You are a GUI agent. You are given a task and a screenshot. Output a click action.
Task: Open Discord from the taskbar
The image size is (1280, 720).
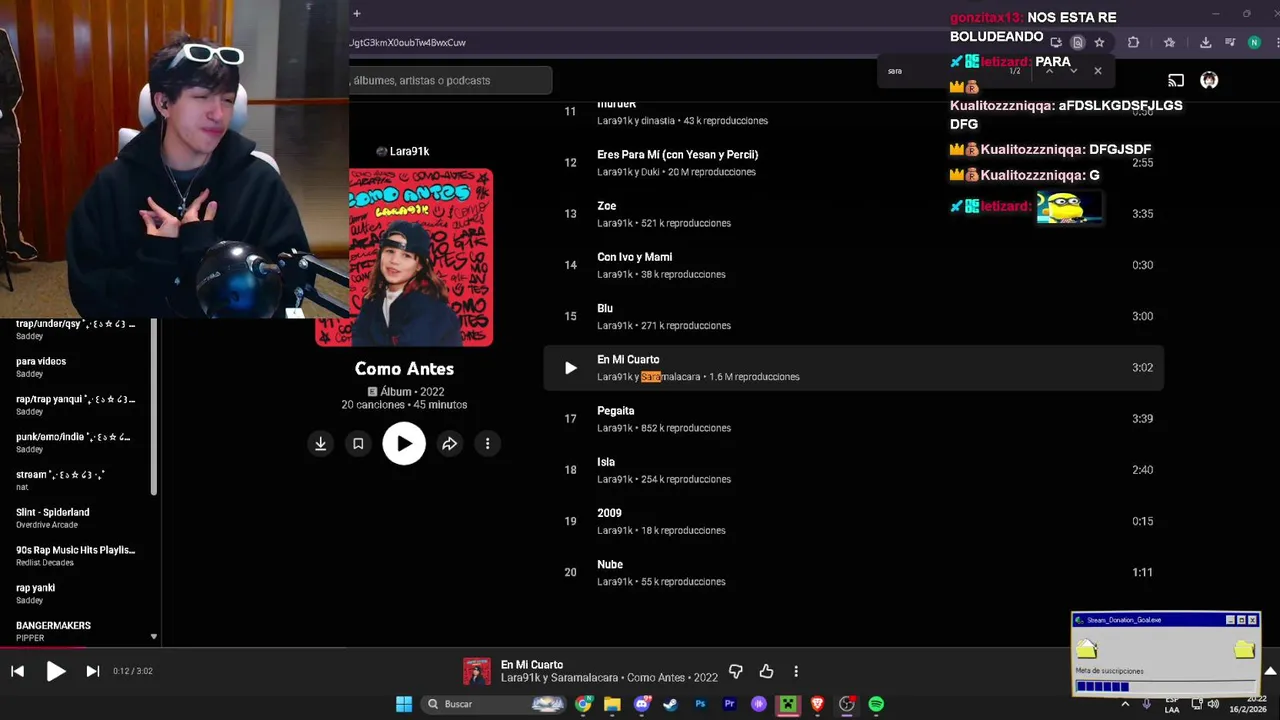642,704
